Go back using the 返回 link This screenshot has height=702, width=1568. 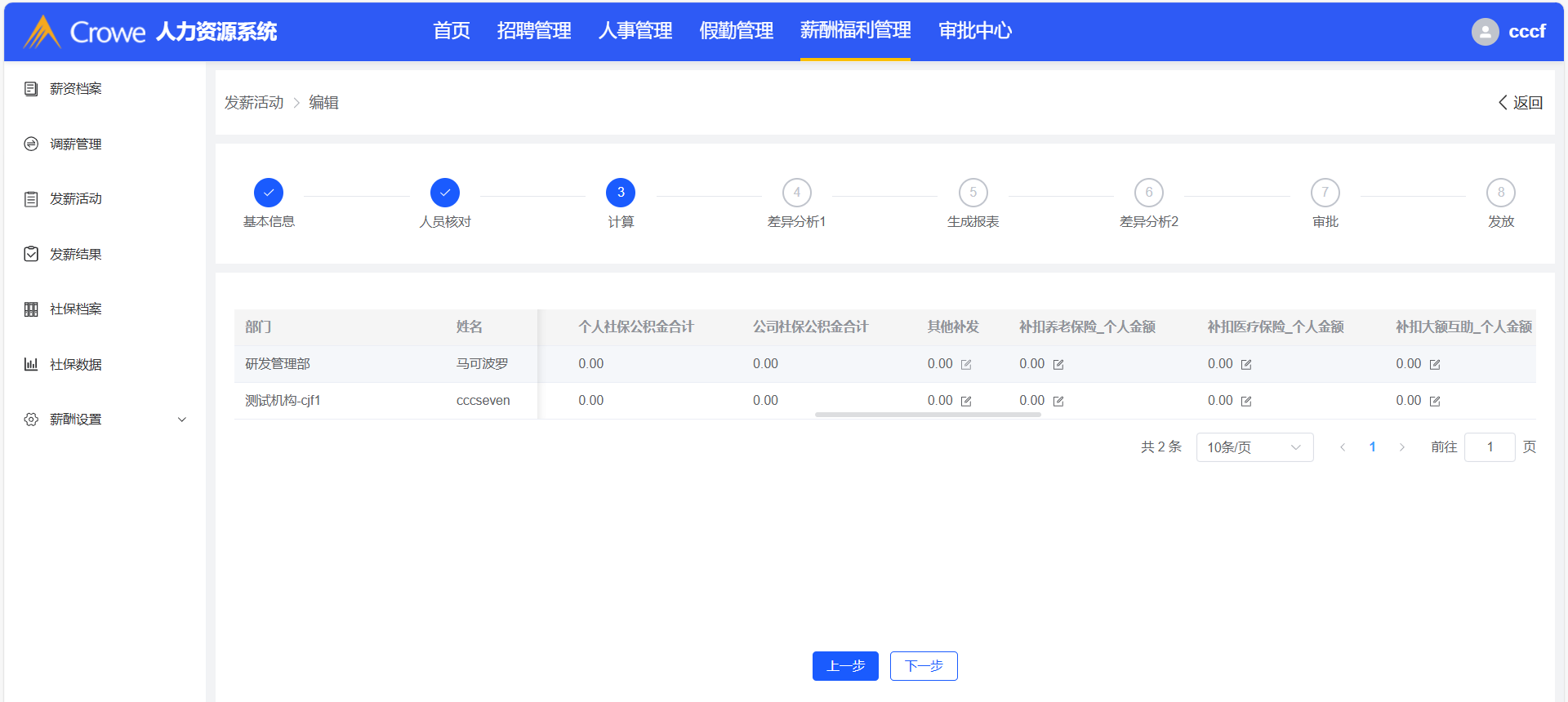pyautogui.click(x=1521, y=103)
